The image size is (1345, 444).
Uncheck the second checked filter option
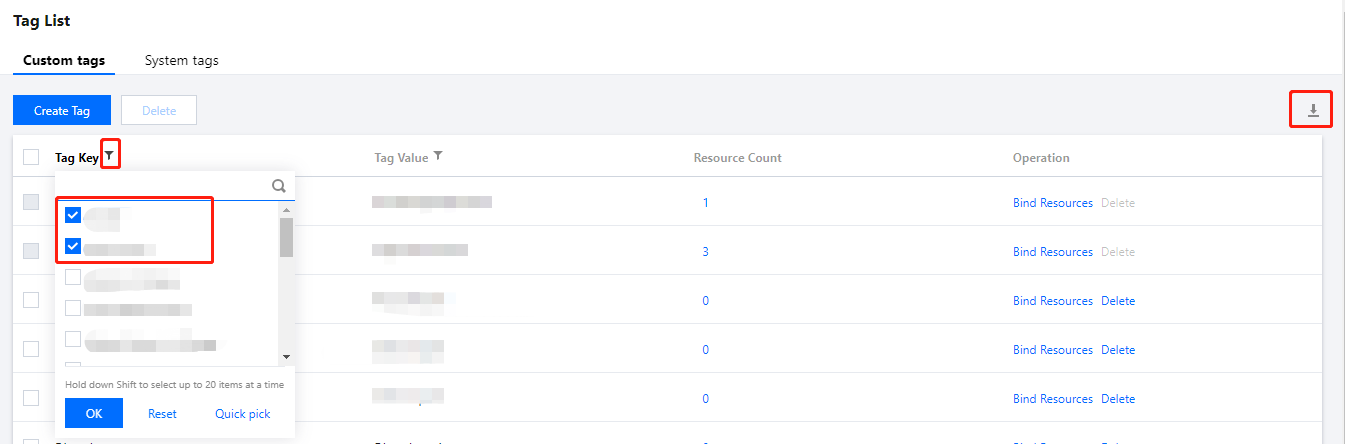coord(73,246)
